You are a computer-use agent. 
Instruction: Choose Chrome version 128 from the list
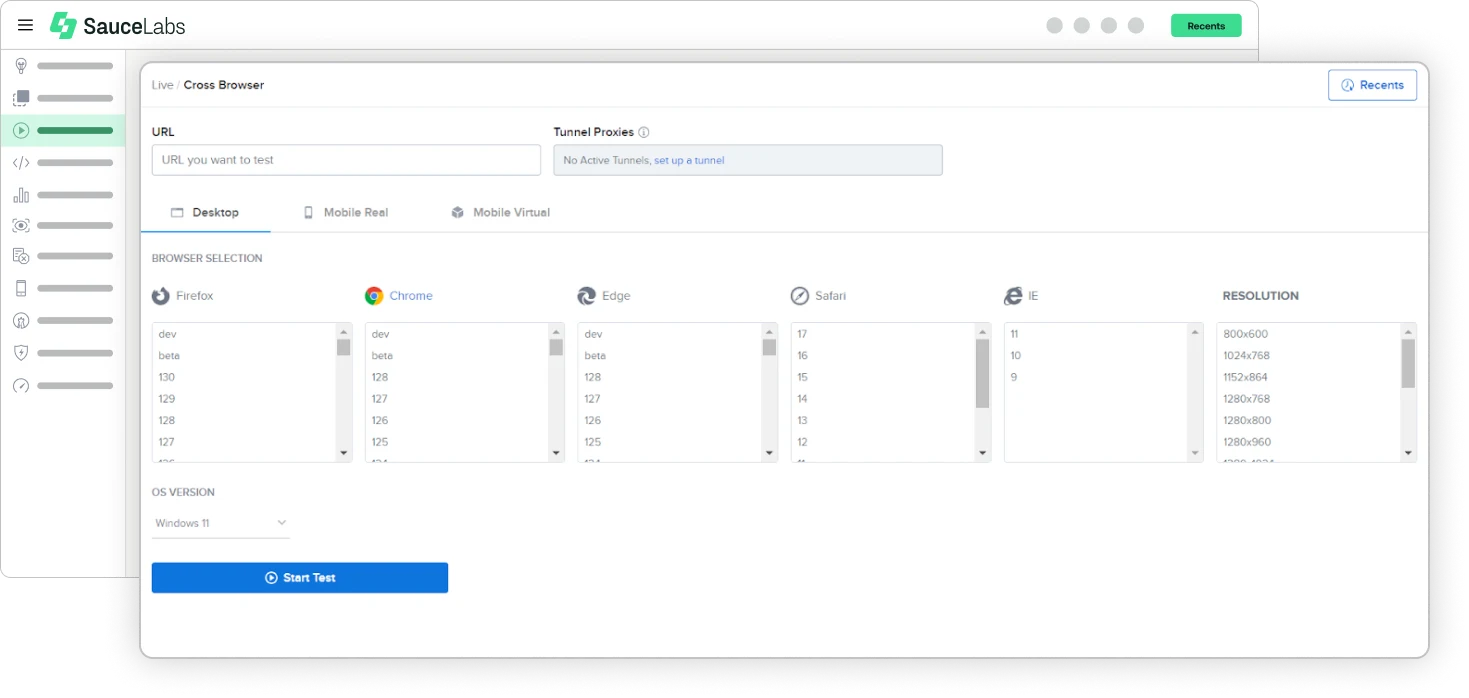(x=379, y=377)
